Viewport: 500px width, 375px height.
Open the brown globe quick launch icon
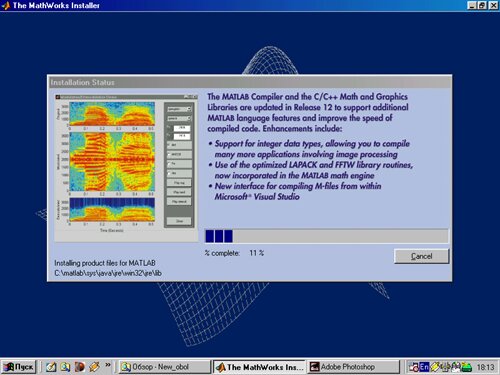[x=80, y=367]
